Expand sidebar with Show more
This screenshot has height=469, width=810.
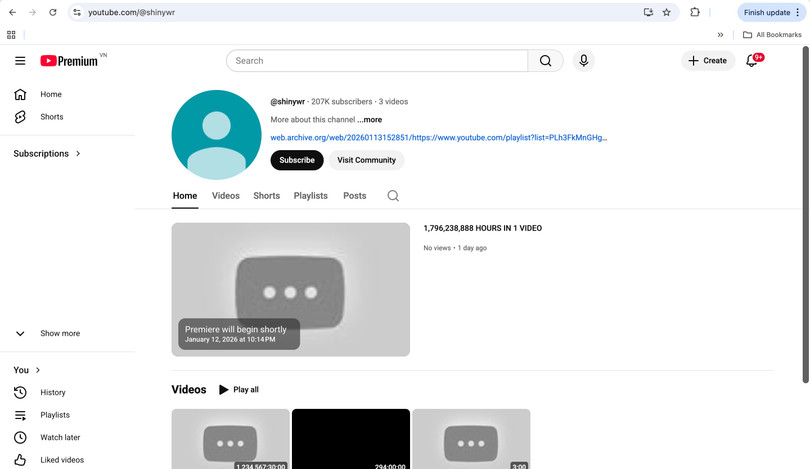59,334
